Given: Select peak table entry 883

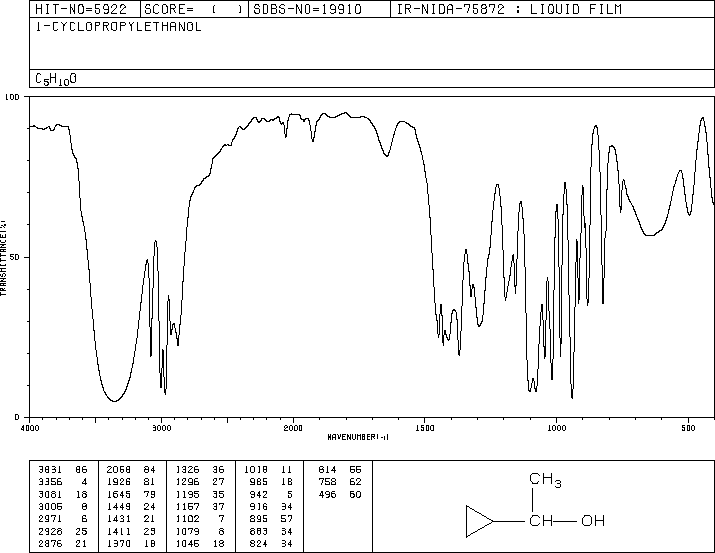Looking at the screenshot, I should (271, 531).
